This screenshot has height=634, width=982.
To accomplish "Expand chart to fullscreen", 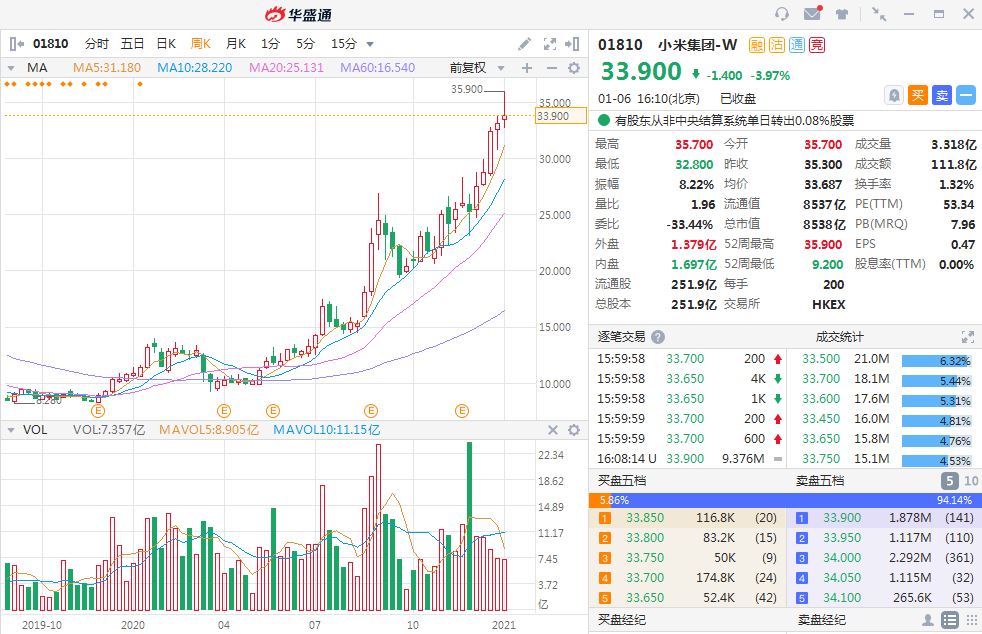I will click(x=550, y=44).
